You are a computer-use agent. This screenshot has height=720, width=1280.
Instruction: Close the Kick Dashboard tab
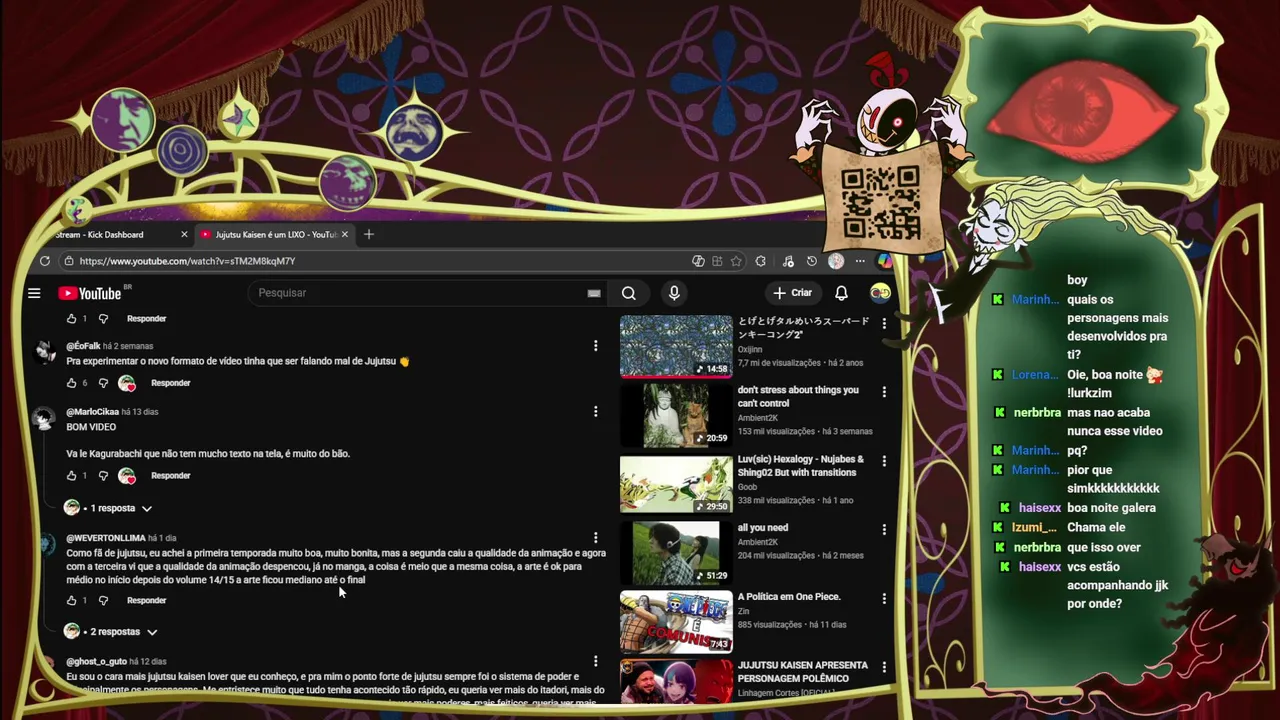(184, 234)
